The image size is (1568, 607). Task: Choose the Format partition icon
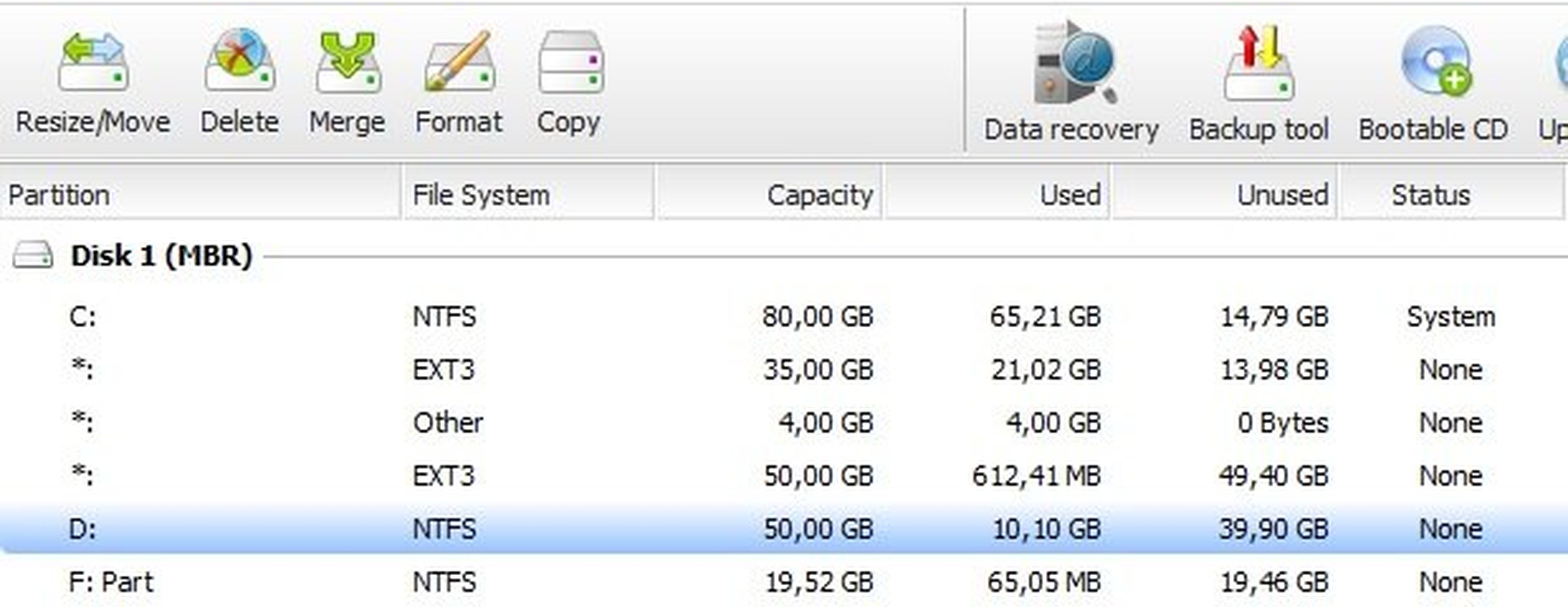pyautogui.click(x=459, y=61)
